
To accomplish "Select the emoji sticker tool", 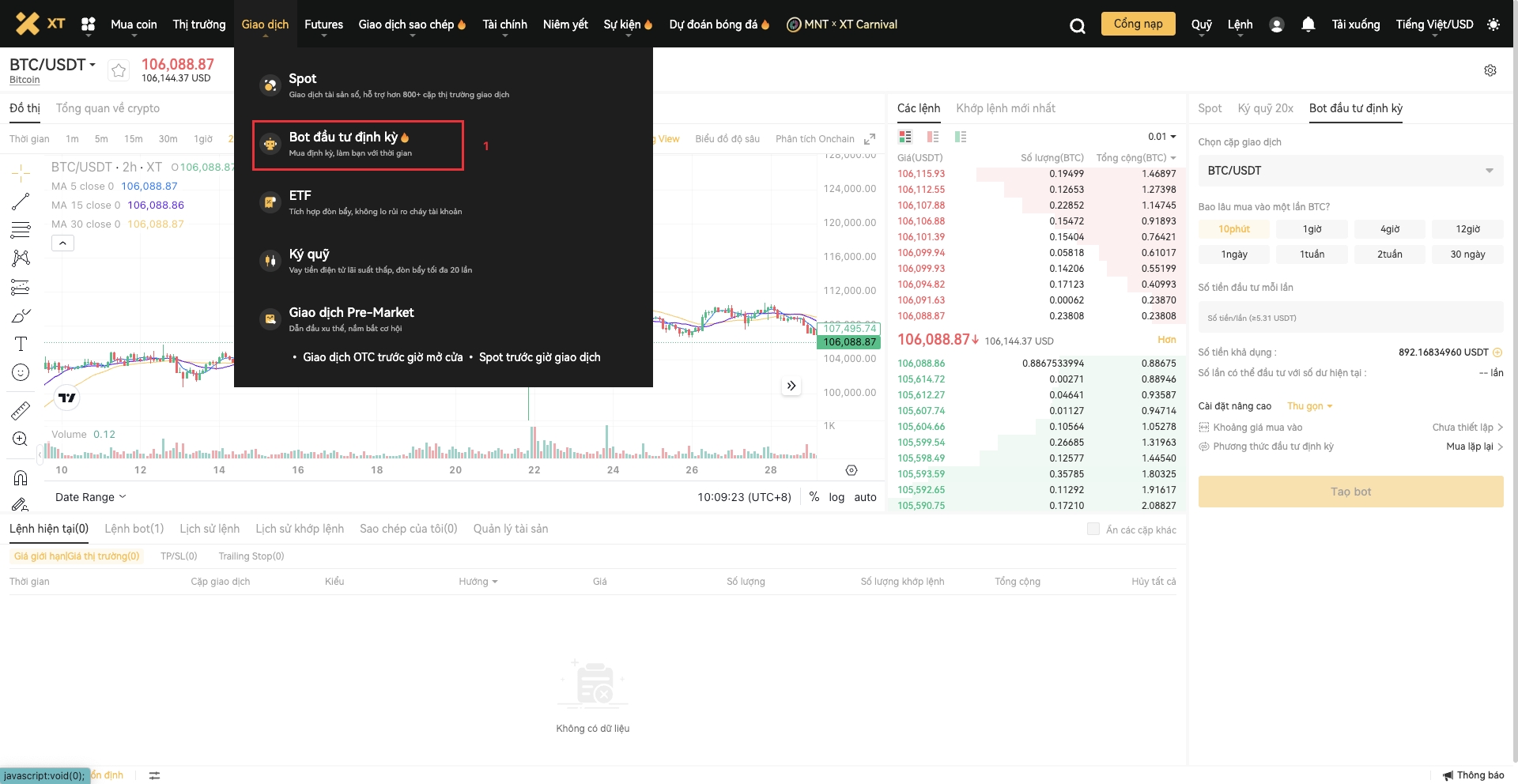I will click(21, 372).
